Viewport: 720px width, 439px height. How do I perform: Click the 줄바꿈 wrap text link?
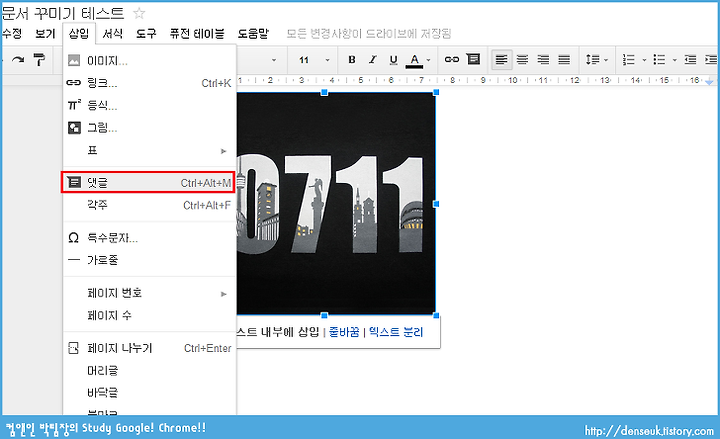(x=344, y=332)
